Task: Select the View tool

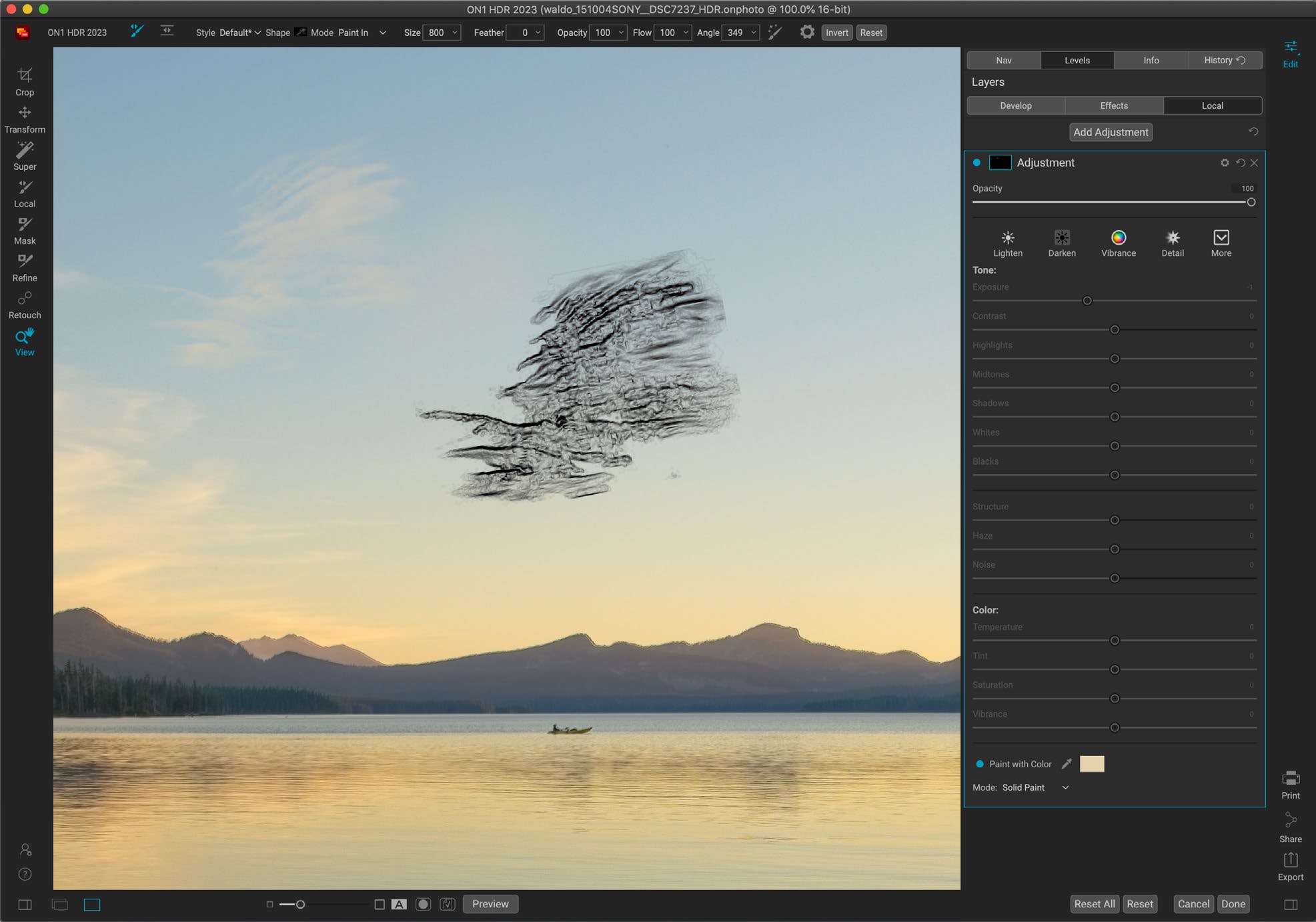Action: [x=25, y=343]
